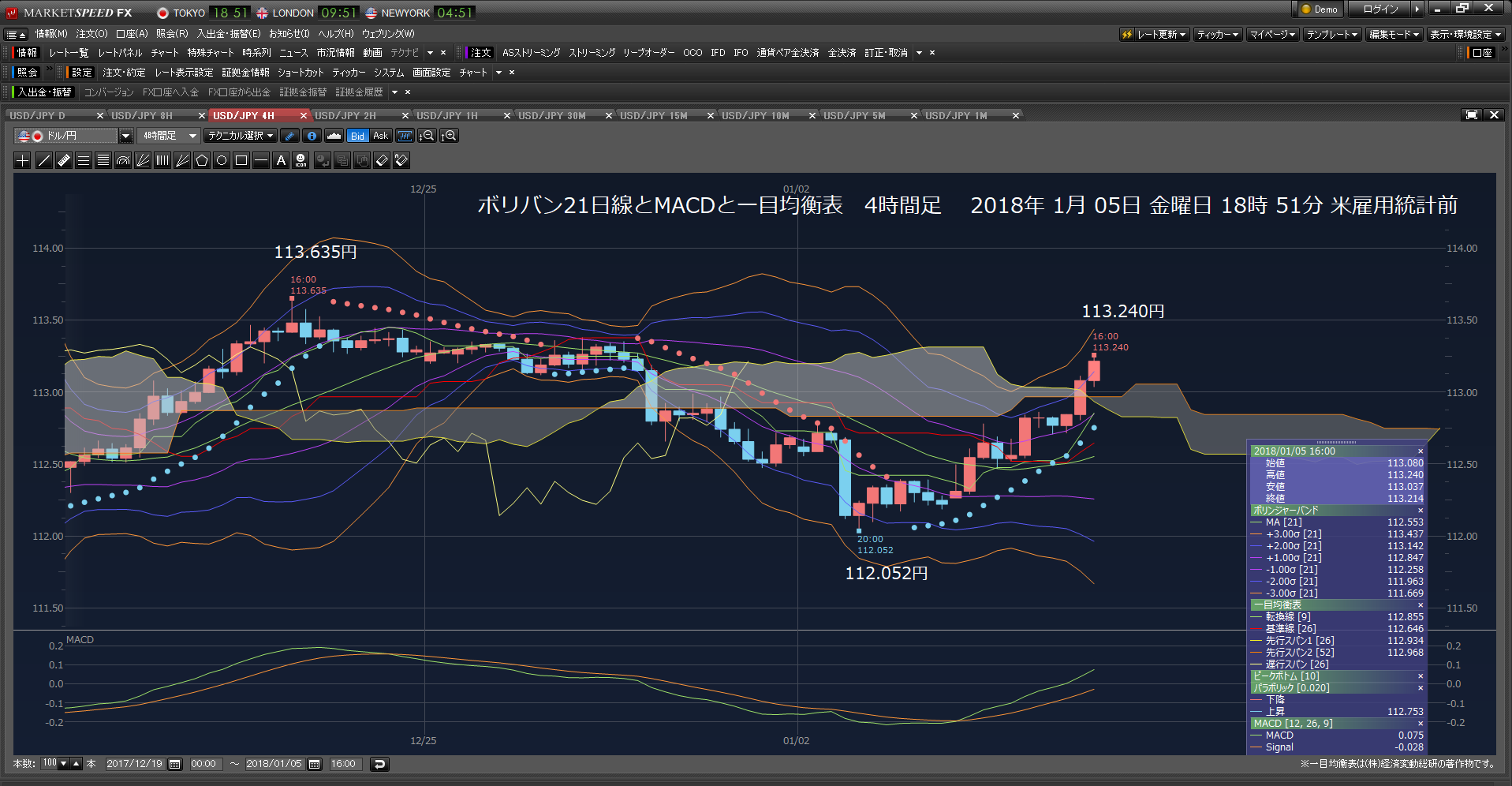The image size is (1512, 786).
Task: Remove Bollinger Band indicator via its x
Action: pos(1421,511)
